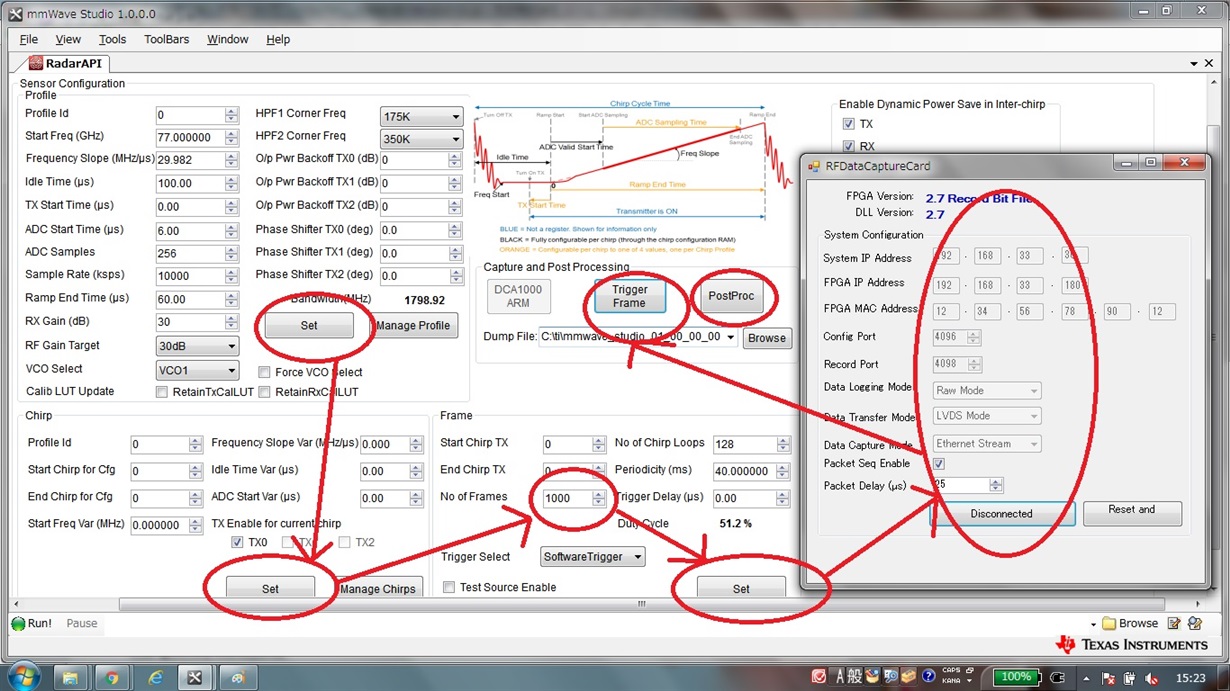Toggle TX0 enable for current chirp
The width and height of the screenshot is (1230, 691).
[237, 542]
